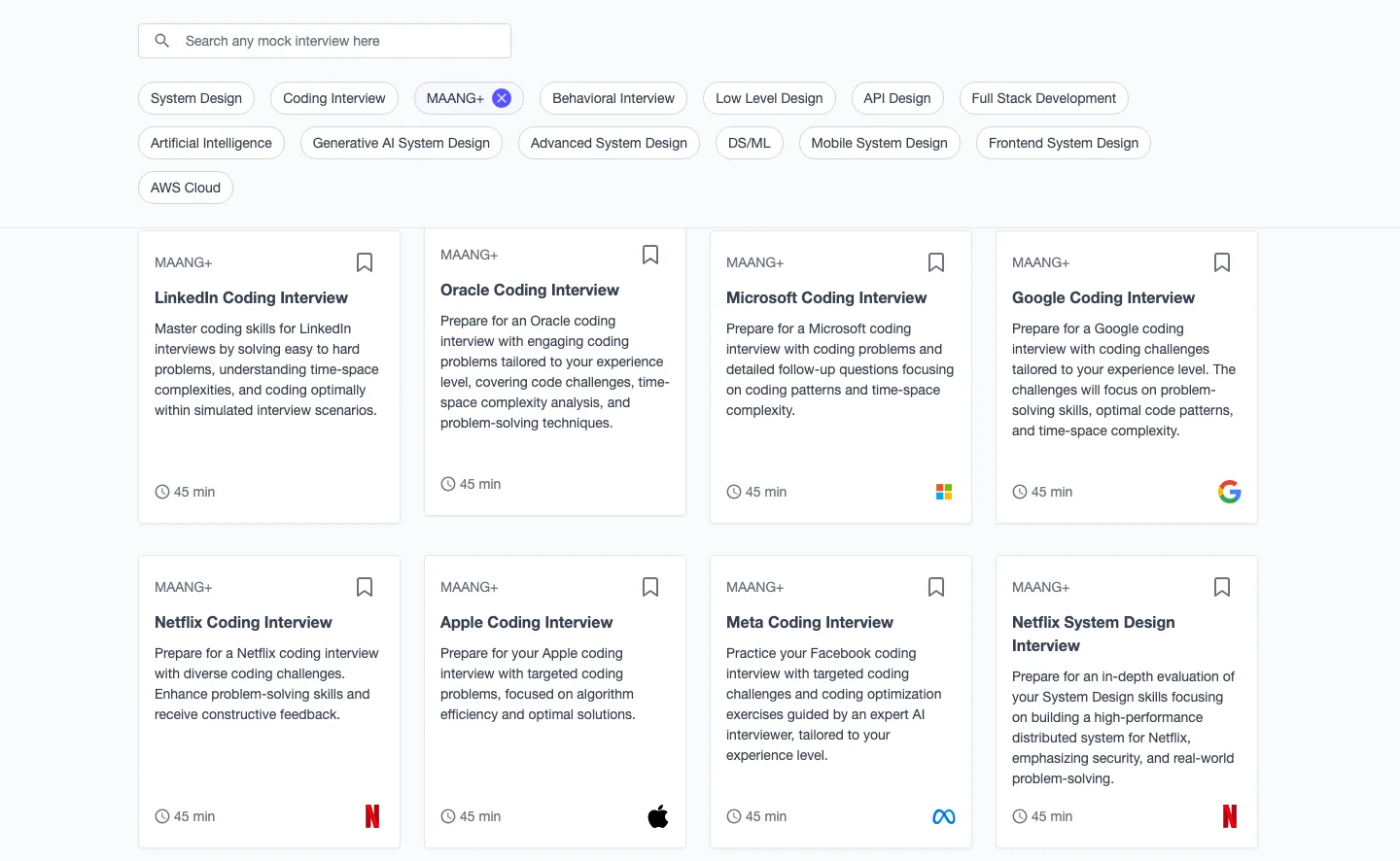This screenshot has width=1400, height=861.
Task: Open the Netflix System Design Interview title
Action: pos(1094,634)
